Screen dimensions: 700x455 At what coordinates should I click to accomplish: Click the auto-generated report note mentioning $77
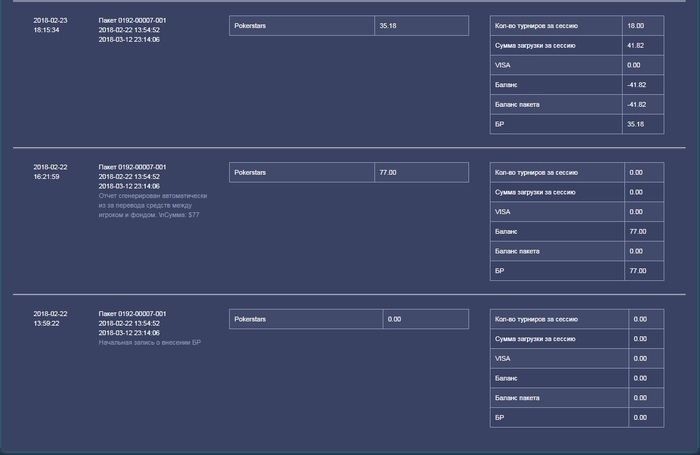tap(153, 205)
